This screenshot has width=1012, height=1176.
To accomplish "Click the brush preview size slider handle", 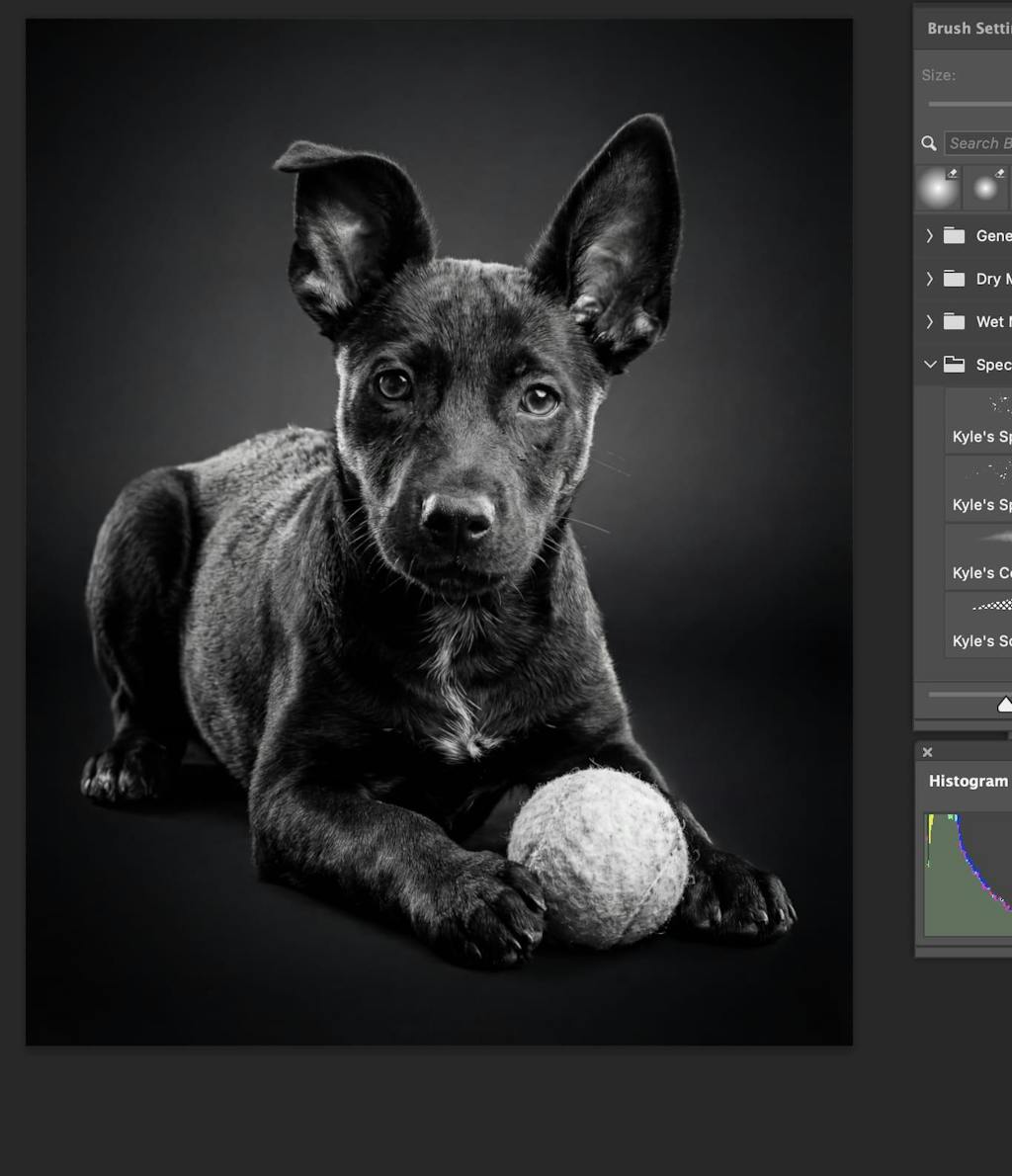I will pos(1005,705).
